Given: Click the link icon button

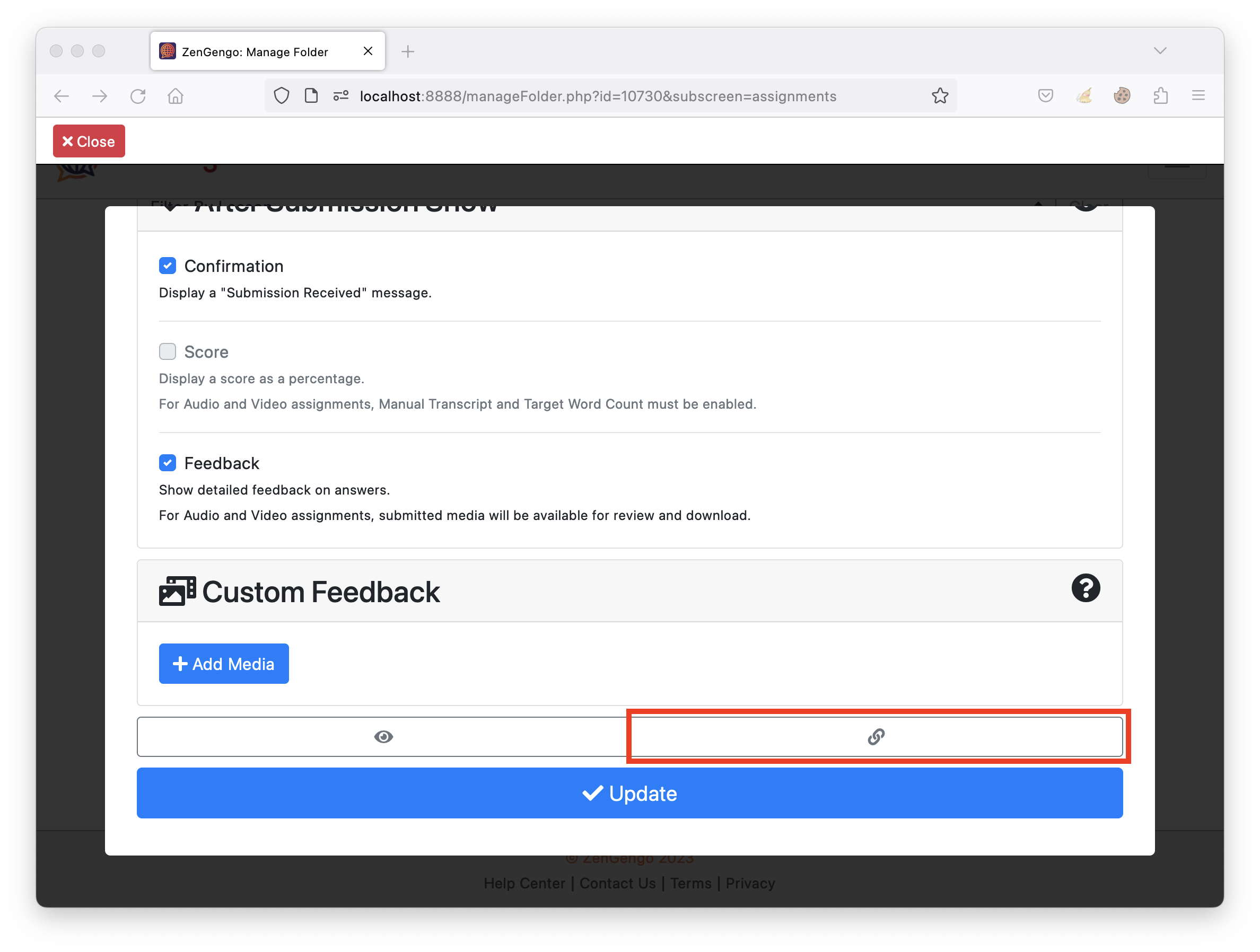Looking at the screenshot, I should pos(876,737).
